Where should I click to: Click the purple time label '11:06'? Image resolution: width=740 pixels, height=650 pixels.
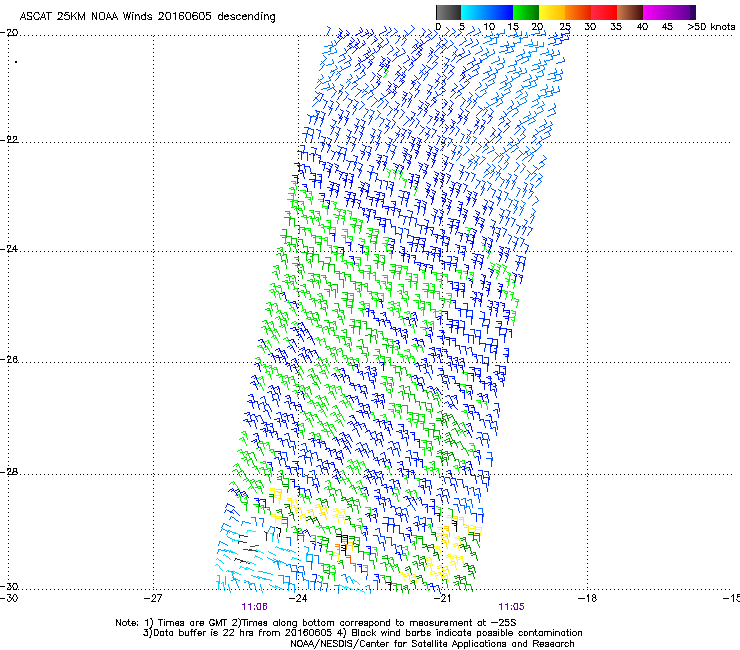coord(254,607)
